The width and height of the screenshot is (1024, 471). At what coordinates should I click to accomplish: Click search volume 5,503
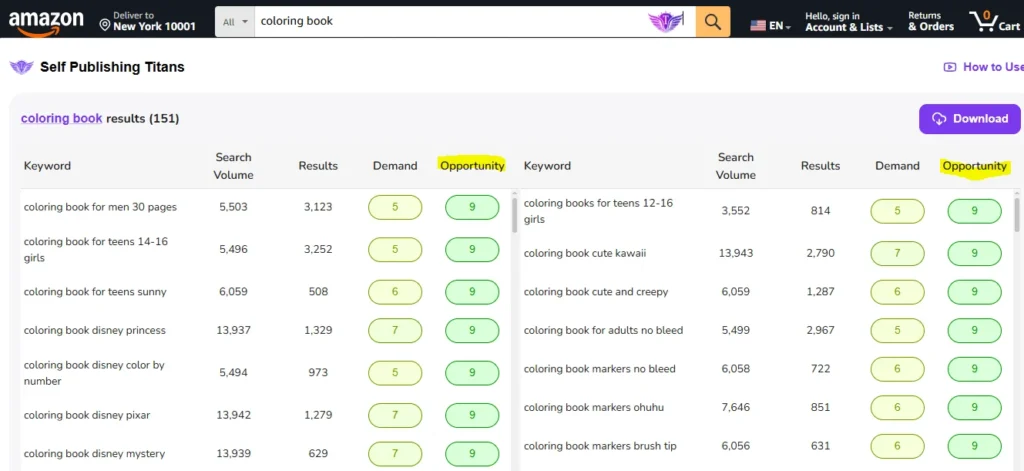point(234,207)
